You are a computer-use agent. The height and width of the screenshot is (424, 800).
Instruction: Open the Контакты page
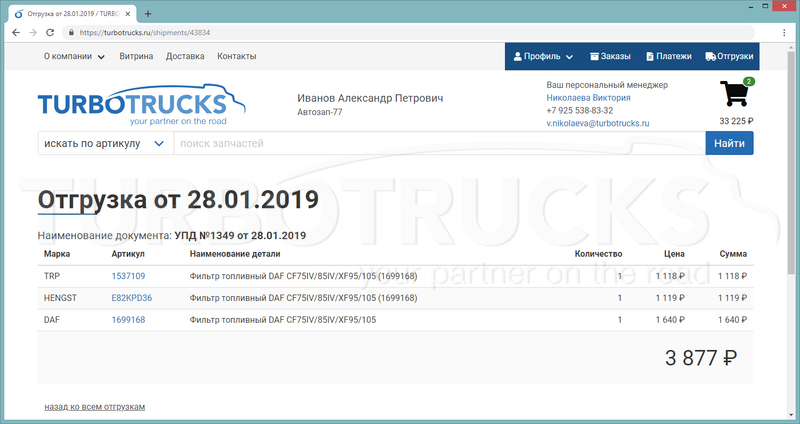point(237,56)
